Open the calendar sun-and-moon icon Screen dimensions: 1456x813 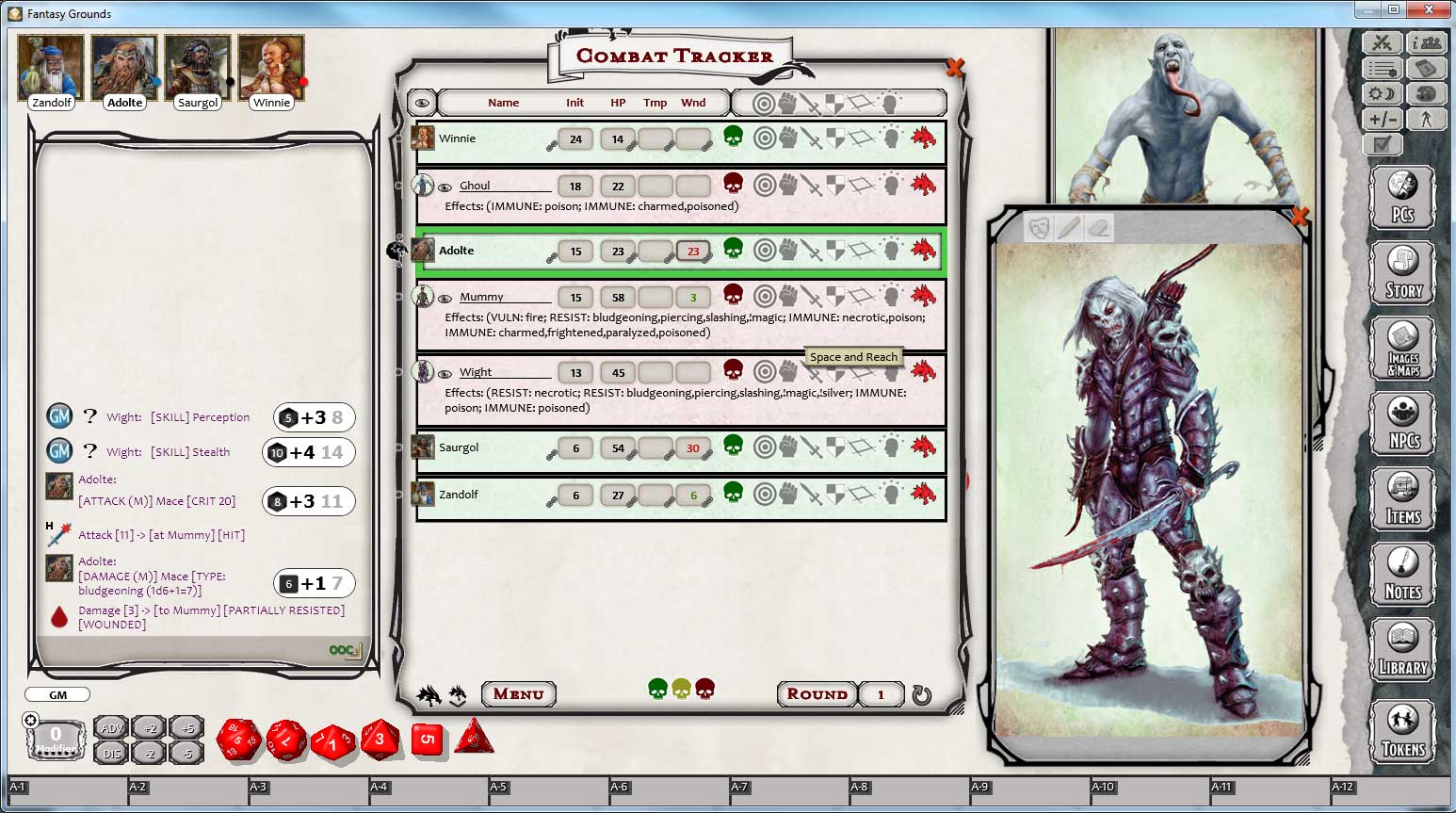point(1382,94)
